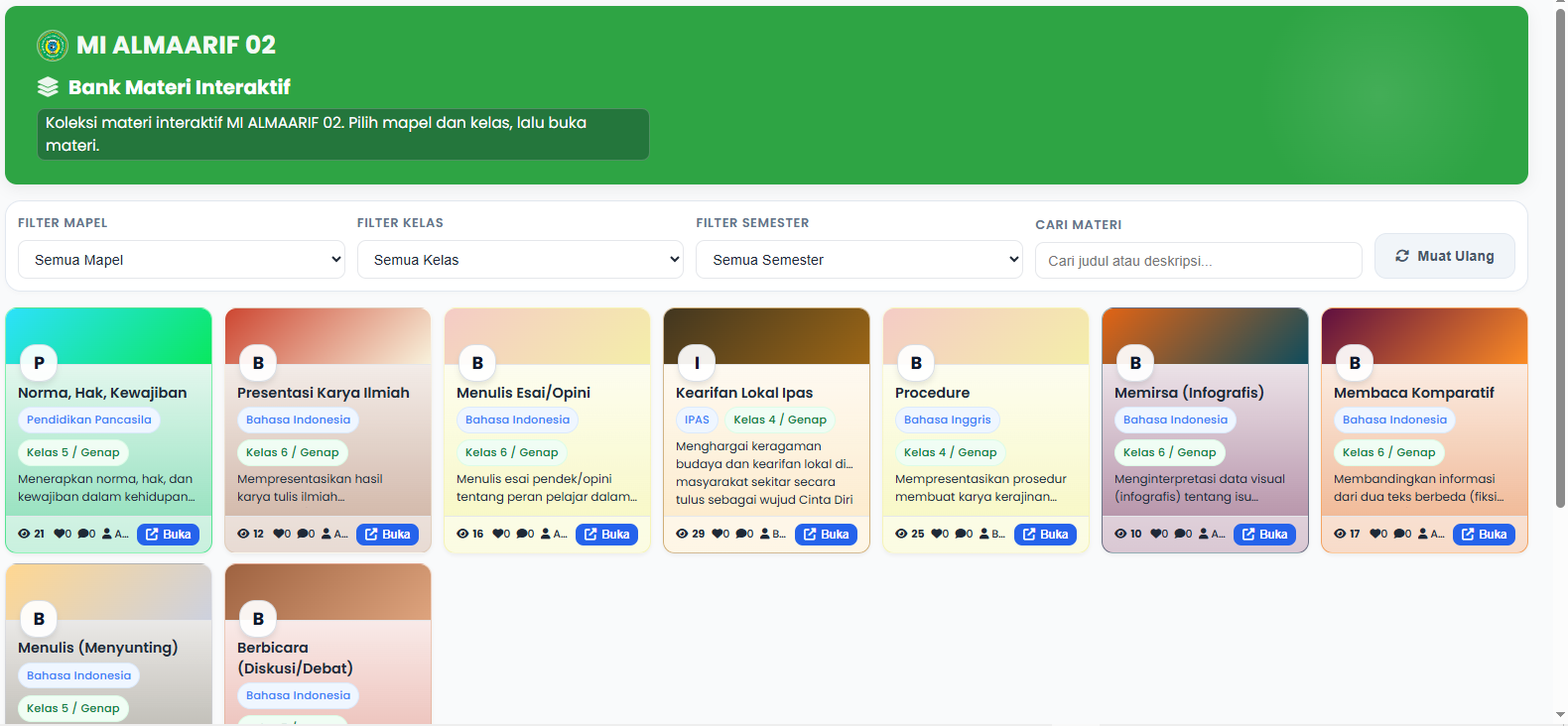Click Buka on Memirsa (Infografis) card
The width and height of the screenshot is (1568, 726).
[x=1265, y=534]
